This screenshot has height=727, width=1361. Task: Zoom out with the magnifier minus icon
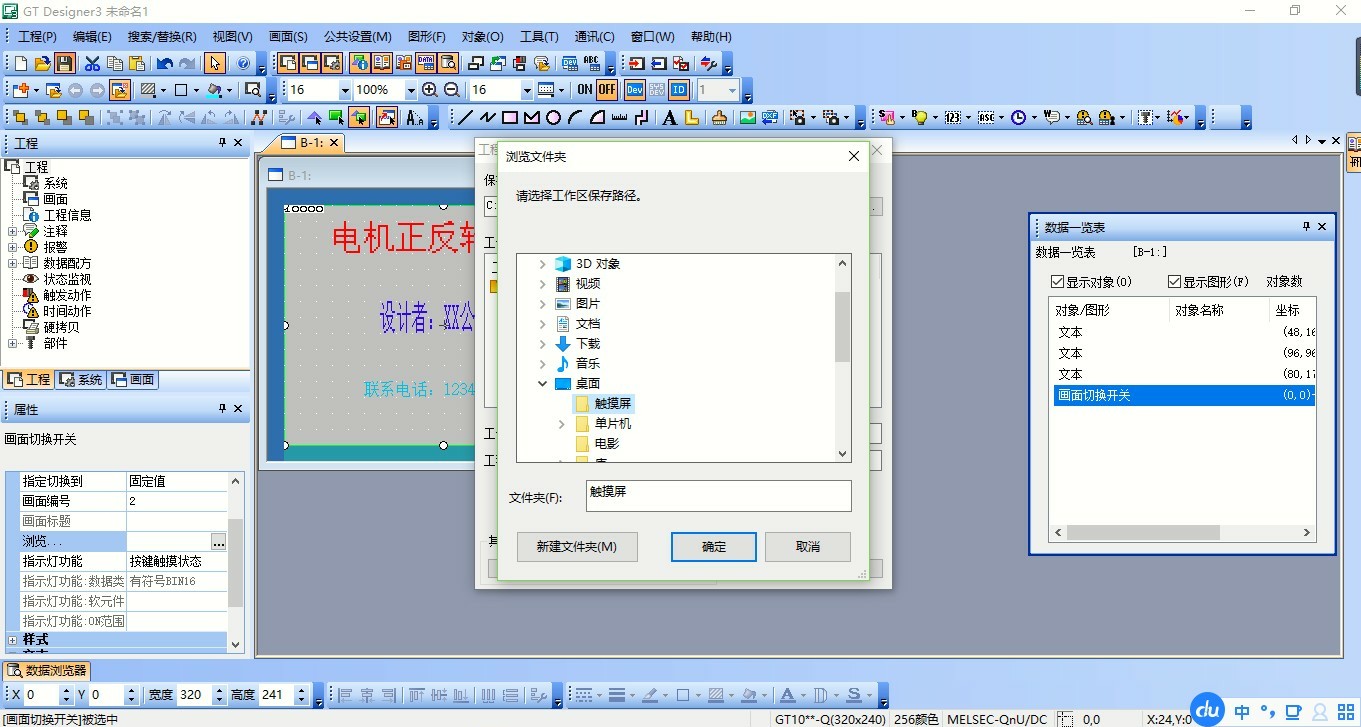(x=451, y=90)
